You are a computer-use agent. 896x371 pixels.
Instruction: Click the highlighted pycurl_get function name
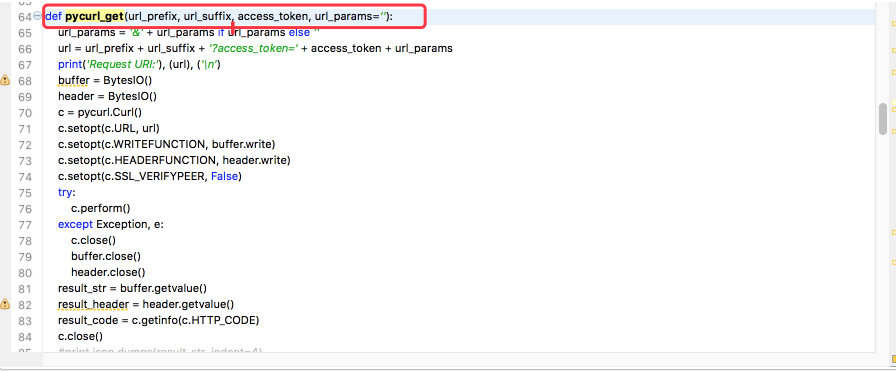(95, 17)
